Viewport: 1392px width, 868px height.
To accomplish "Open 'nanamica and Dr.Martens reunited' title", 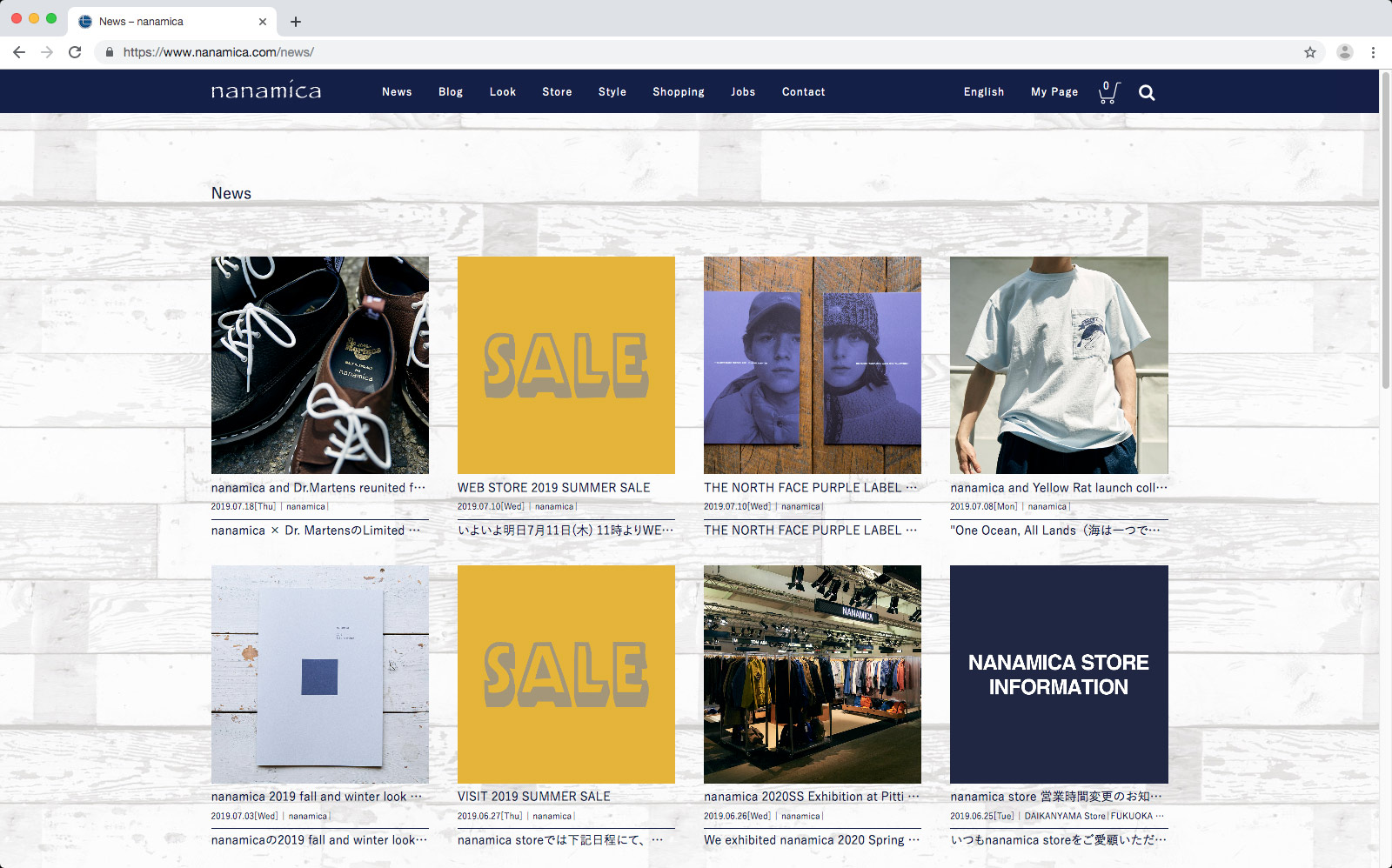I will [x=318, y=488].
